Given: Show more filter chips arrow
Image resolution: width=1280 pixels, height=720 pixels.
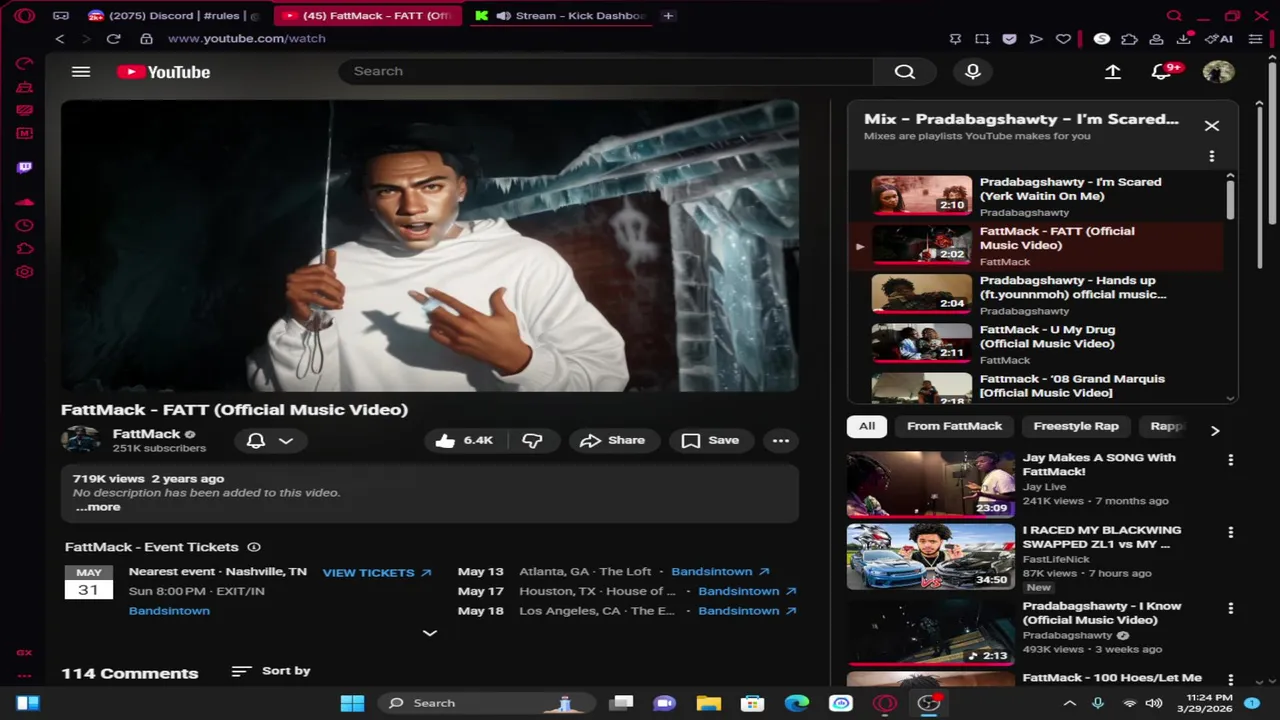Looking at the screenshot, I should 1215,430.
